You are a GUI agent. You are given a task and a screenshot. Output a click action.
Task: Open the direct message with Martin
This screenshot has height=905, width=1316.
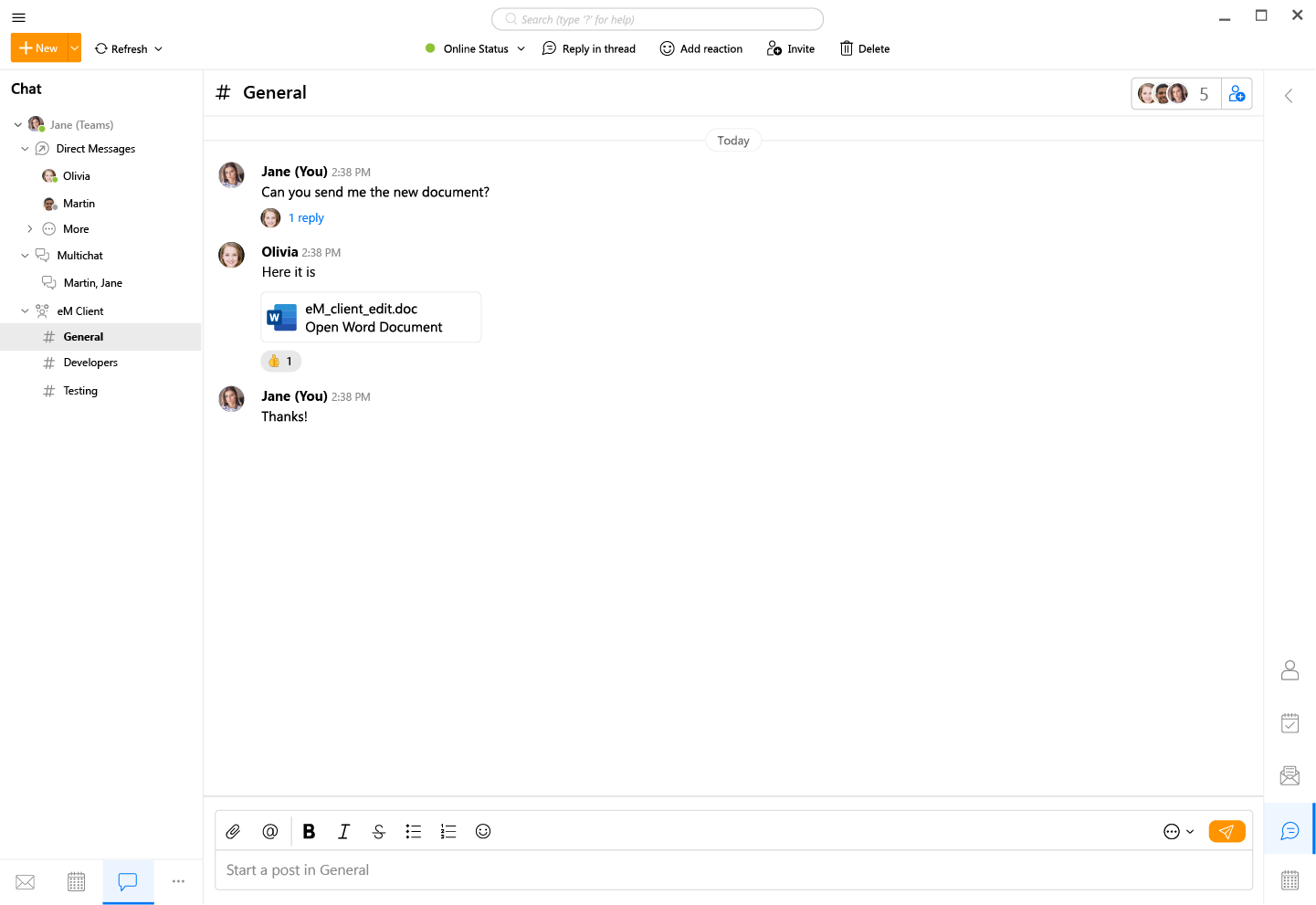[79, 204]
